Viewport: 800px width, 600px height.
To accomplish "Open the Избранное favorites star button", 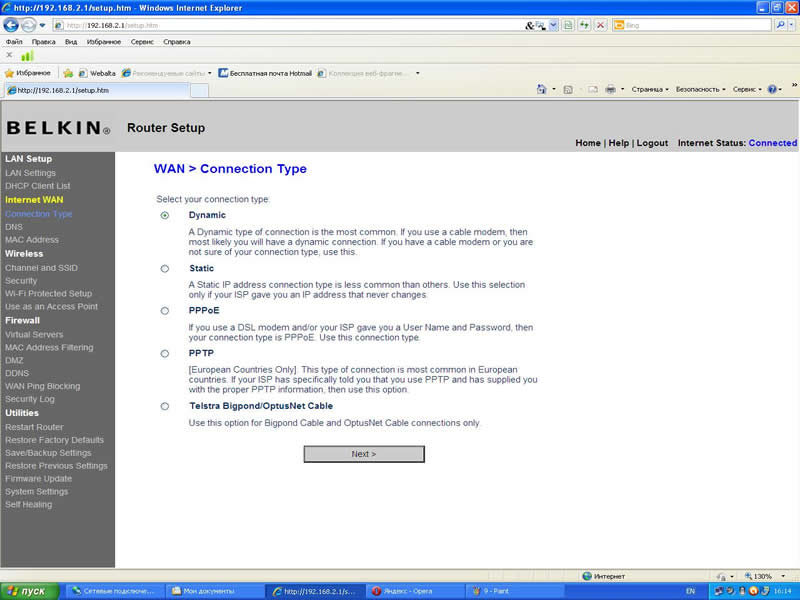I will [28, 73].
